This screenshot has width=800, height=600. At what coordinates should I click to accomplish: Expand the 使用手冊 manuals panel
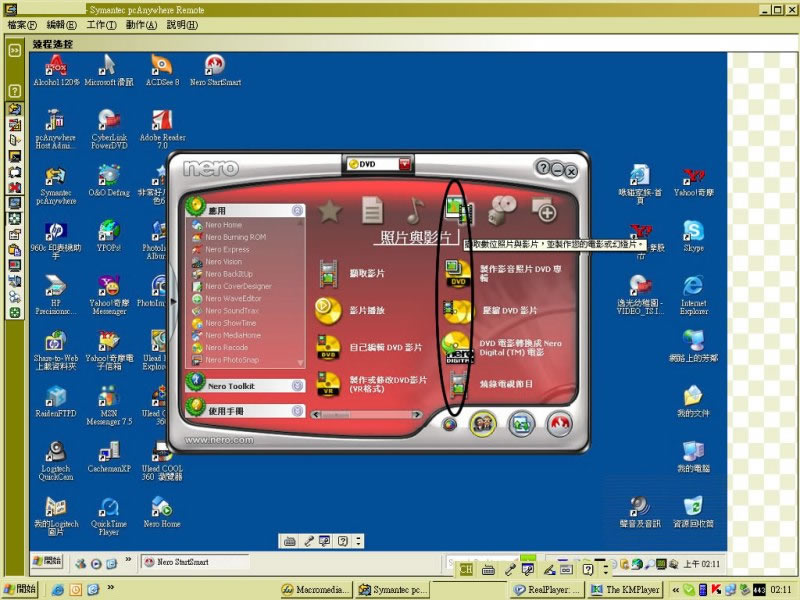(297, 411)
